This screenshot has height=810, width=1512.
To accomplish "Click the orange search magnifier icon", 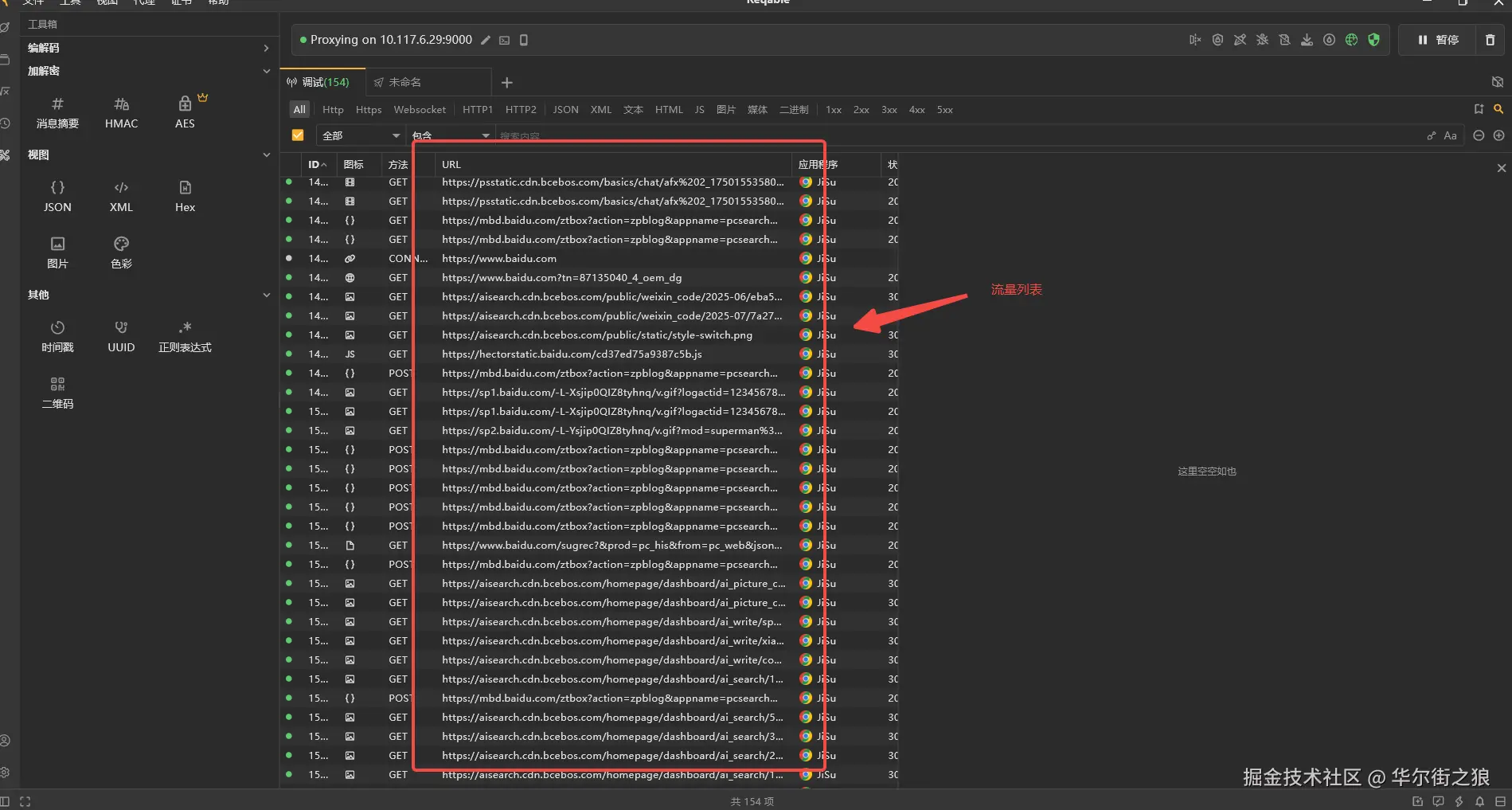I will point(1498,109).
